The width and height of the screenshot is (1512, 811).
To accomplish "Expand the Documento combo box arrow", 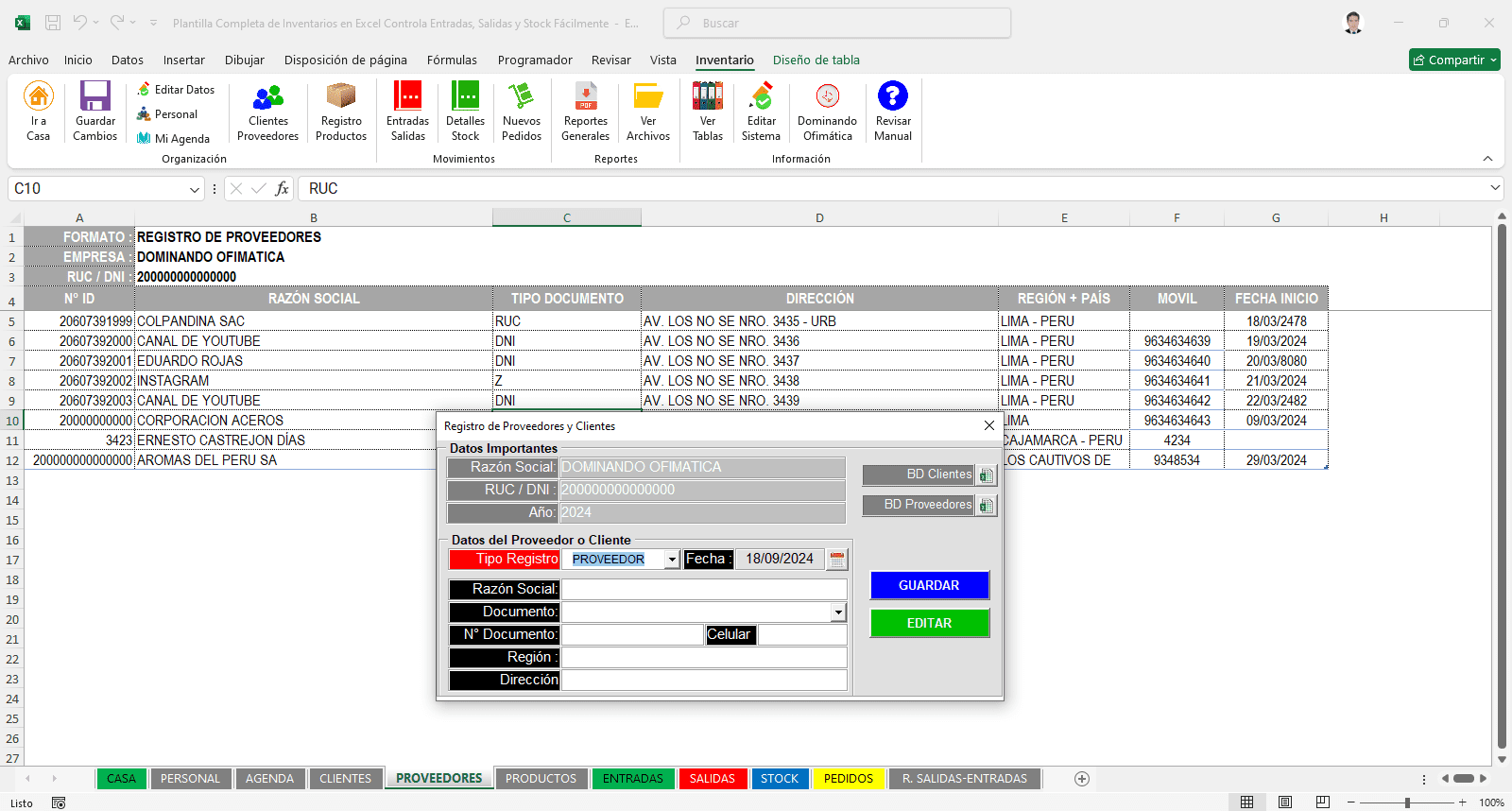I will pyautogui.click(x=838, y=613).
